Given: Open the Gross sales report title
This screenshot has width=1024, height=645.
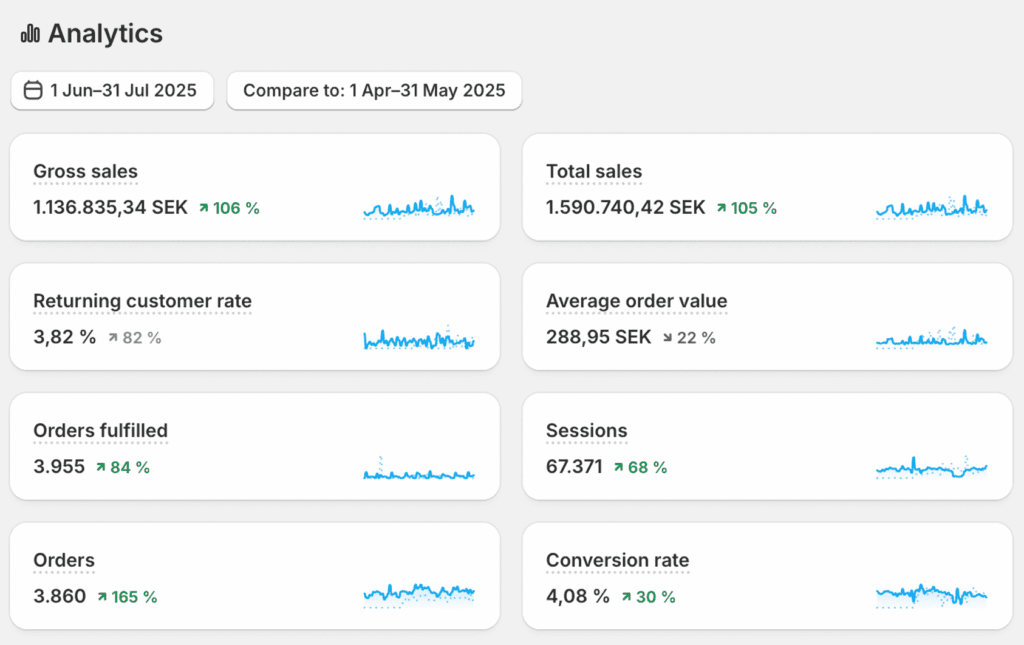Looking at the screenshot, I should pyautogui.click(x=85, y=171).
